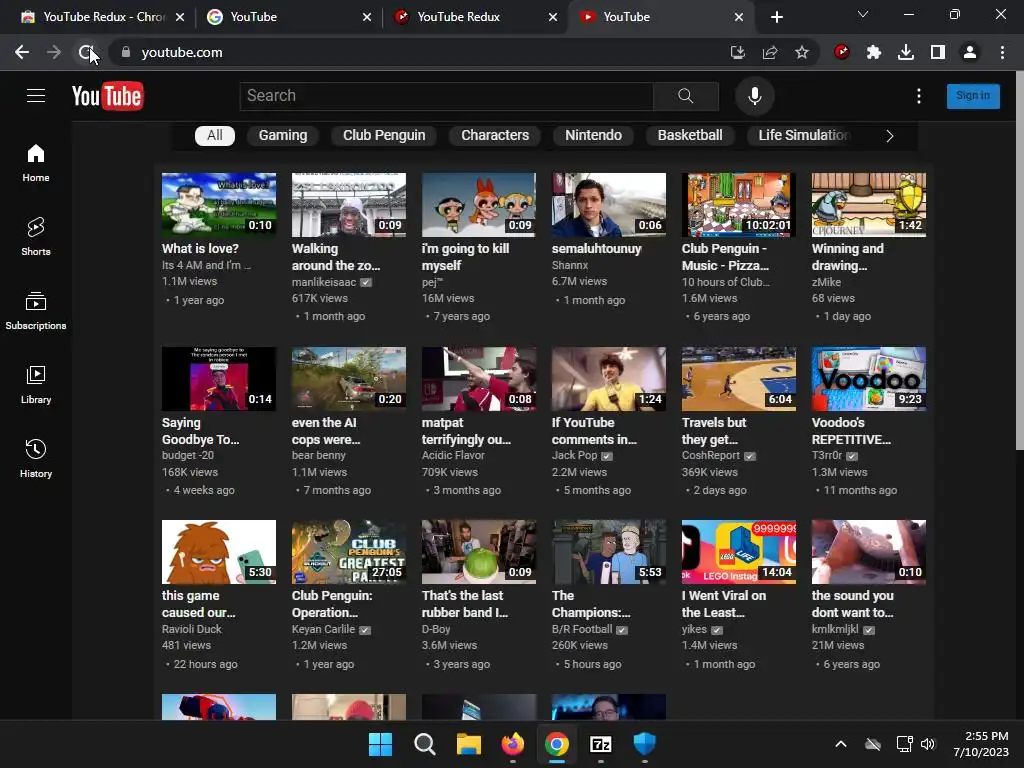
Task: Open 'this game caused our' thumbnail
Action: coord(219,552)
